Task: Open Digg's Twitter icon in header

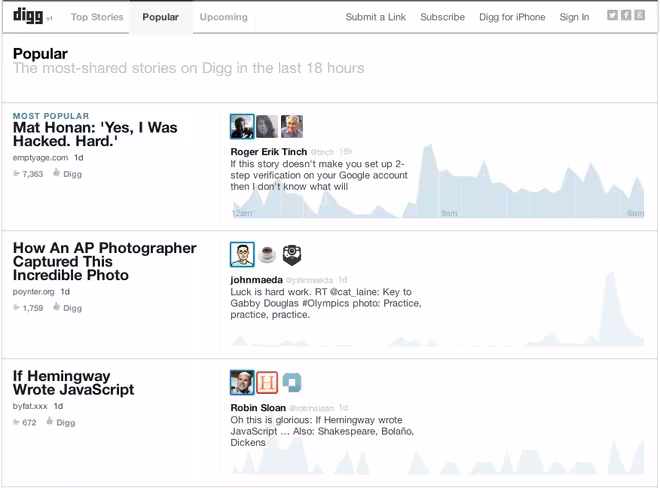Action: click(x=612, y=15)
